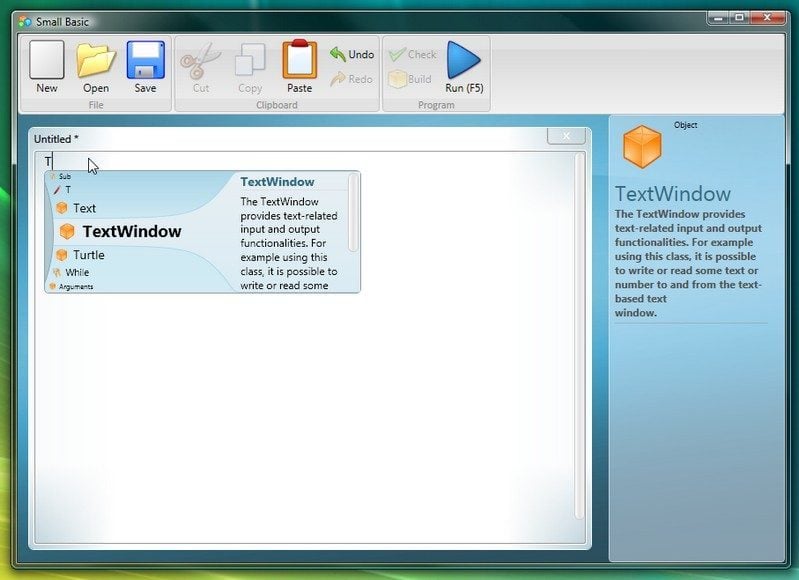The image size is (799, 580).
Task: Create a new file with New icon
Action: tap(46, 60)
